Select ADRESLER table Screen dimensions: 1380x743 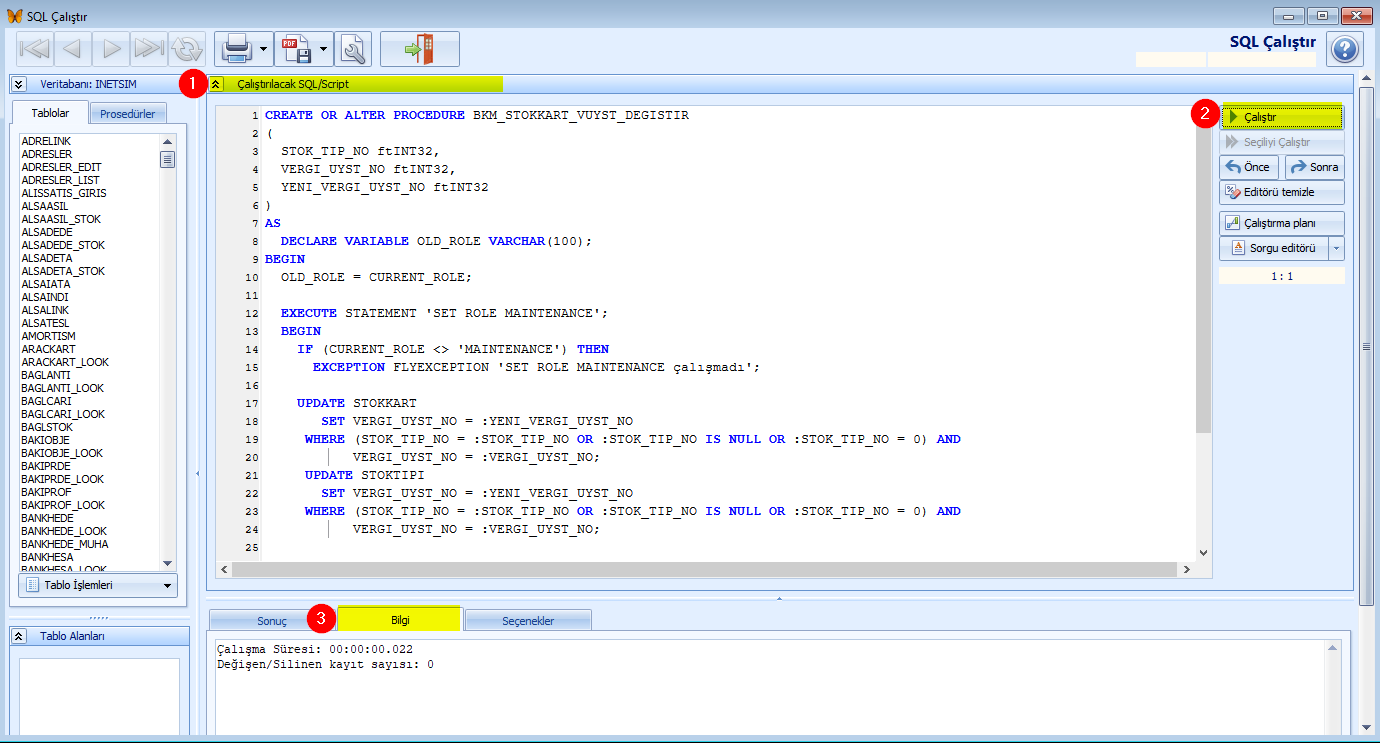coord(46,154)
